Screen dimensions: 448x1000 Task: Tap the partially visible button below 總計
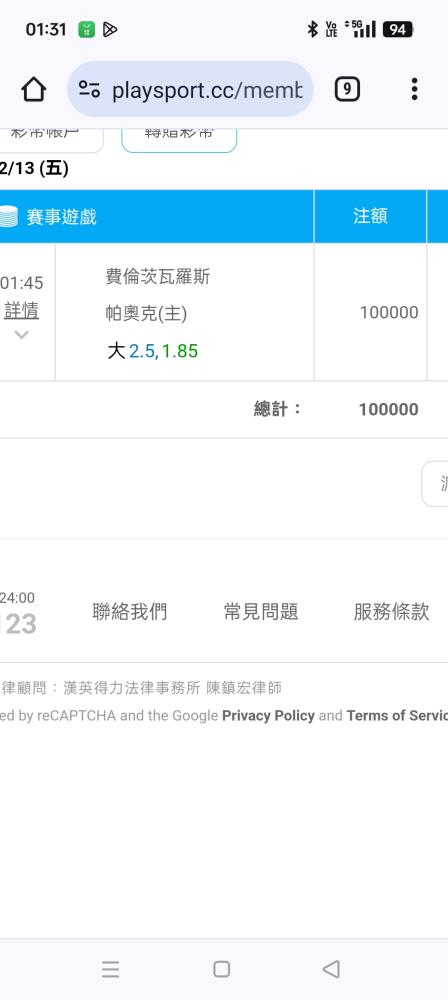tap(435, 483)
